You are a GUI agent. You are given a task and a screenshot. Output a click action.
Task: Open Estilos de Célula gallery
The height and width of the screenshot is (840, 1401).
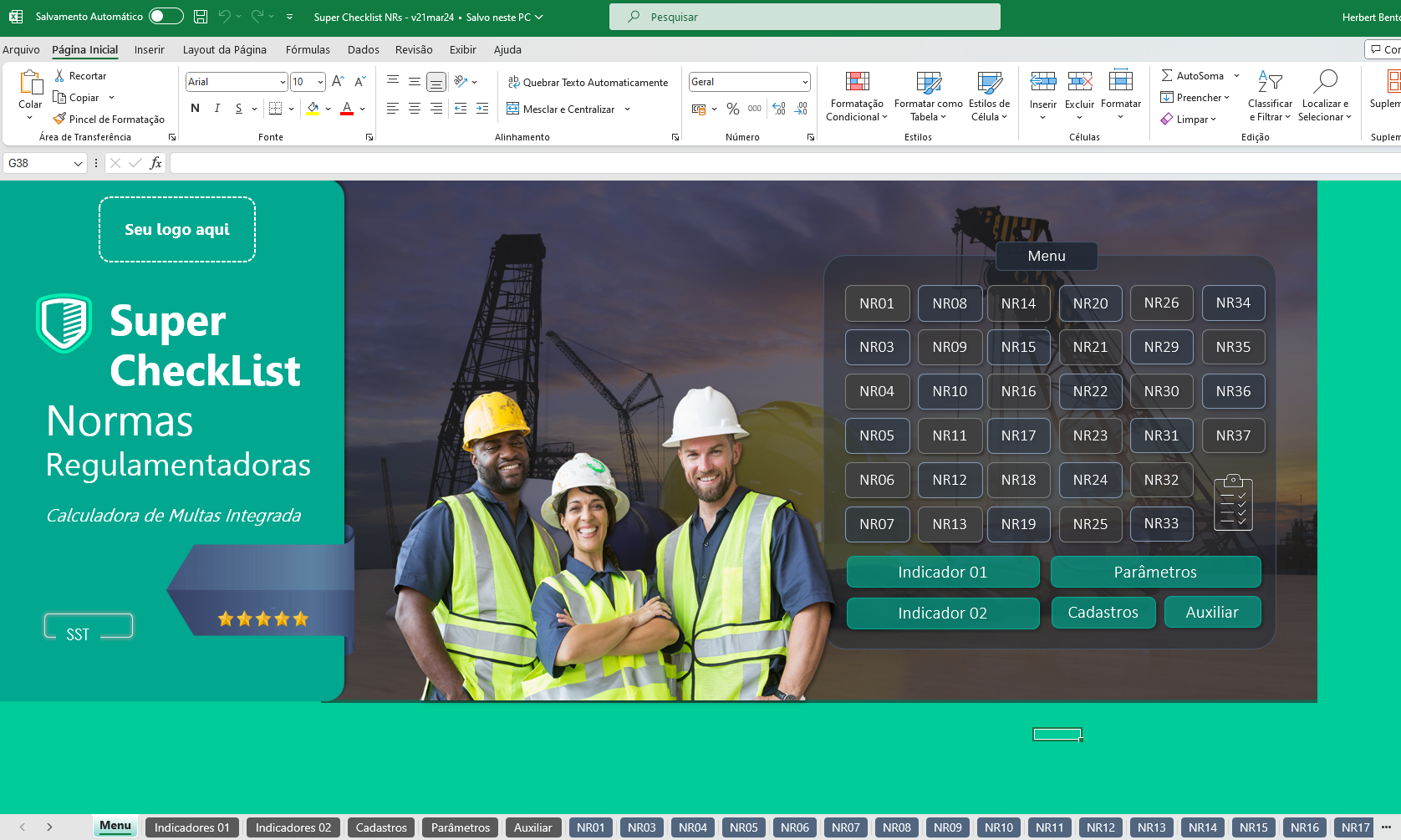989,96
